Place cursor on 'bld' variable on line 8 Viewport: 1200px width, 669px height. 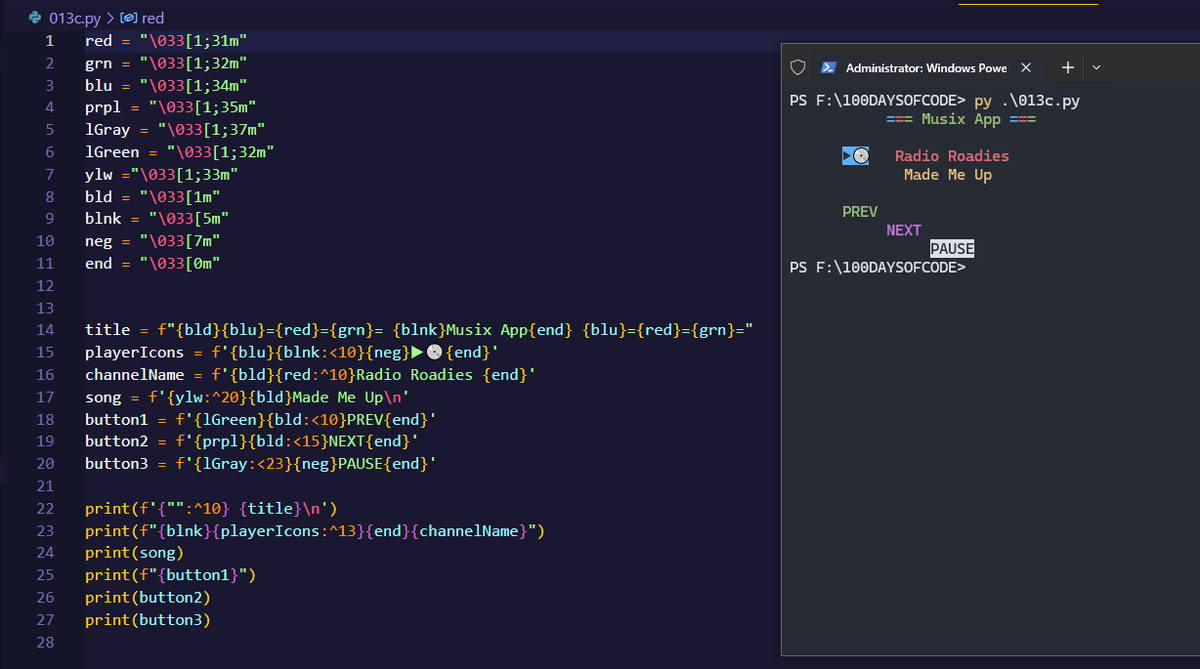(x=99, y=196)
